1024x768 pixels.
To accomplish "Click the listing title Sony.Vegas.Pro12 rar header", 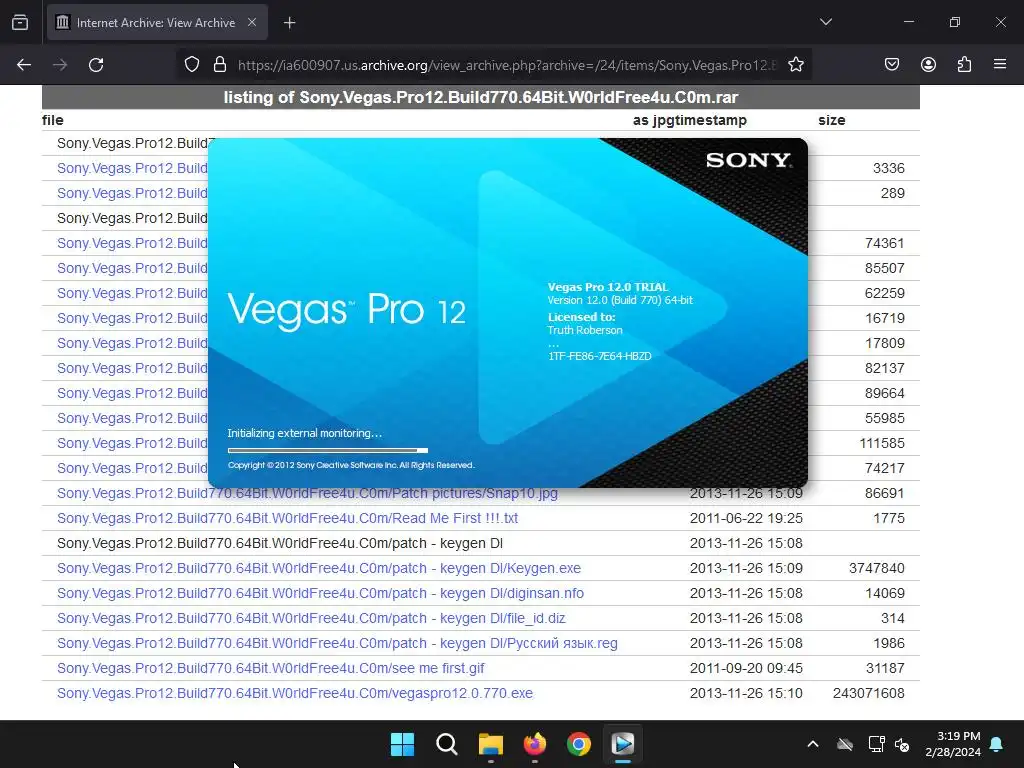I will tap(481, 97).
